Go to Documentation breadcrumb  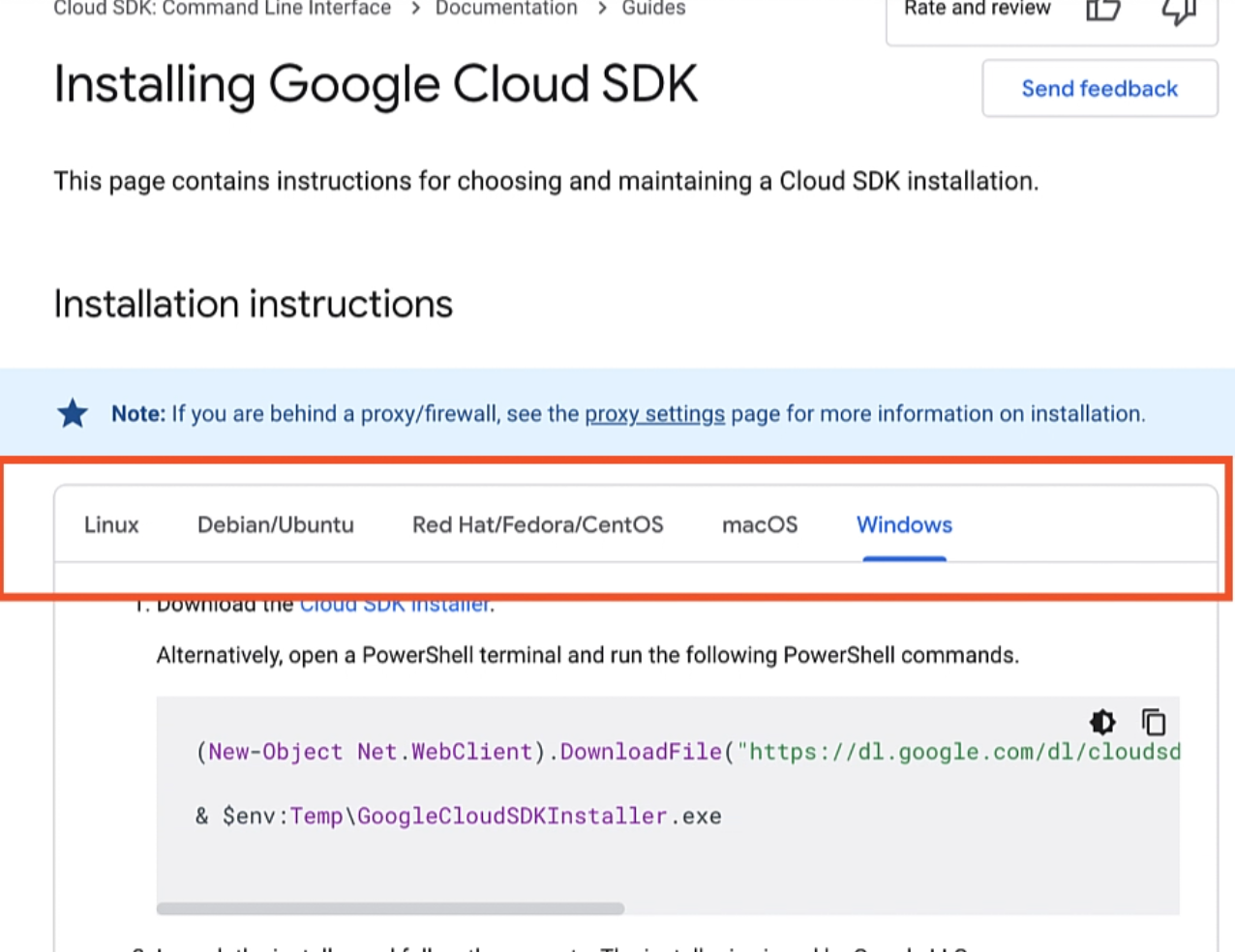coord(506,9)
